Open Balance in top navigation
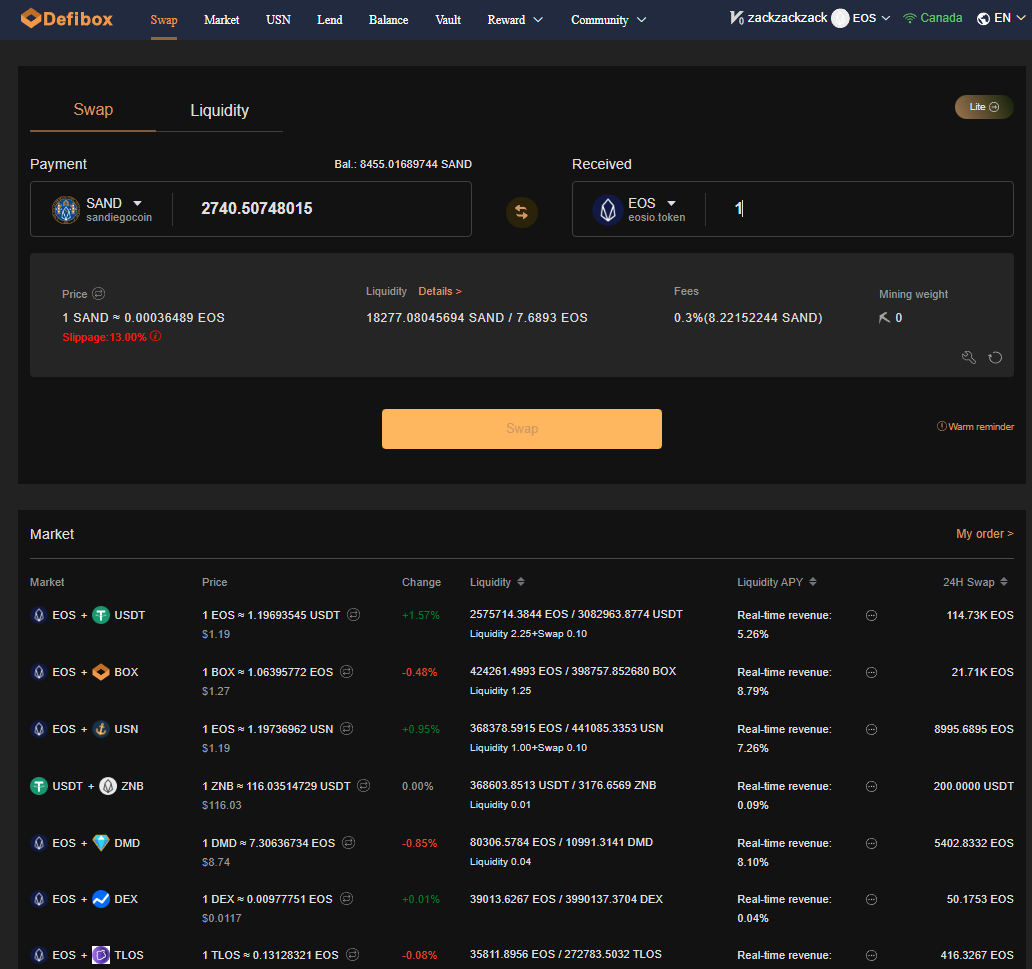The width and height of the screenshot is (1032, 969). [388, 20]
